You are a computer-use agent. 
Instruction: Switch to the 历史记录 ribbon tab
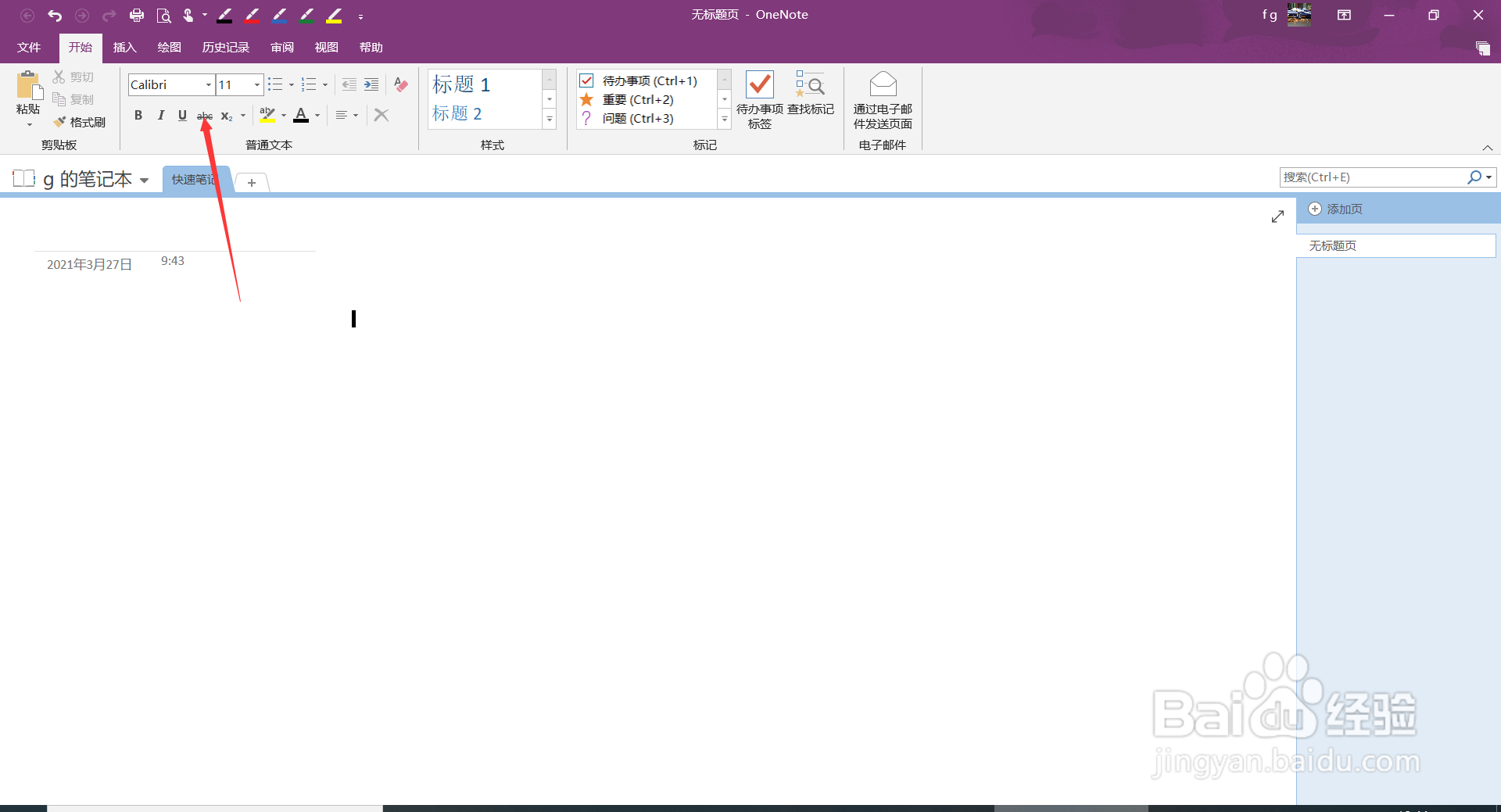[x=225, y=48]
